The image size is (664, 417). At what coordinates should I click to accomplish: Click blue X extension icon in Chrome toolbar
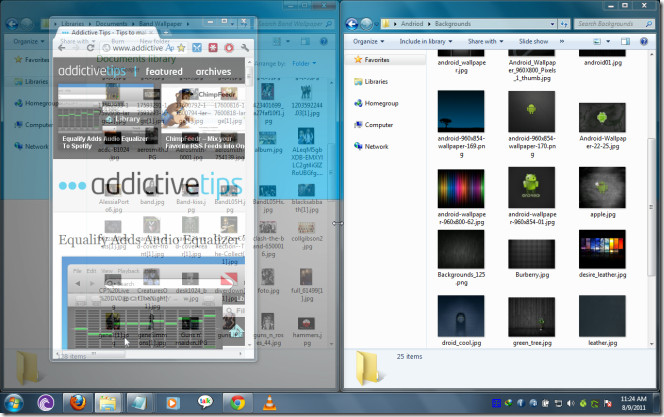click(x=197, y=48)
